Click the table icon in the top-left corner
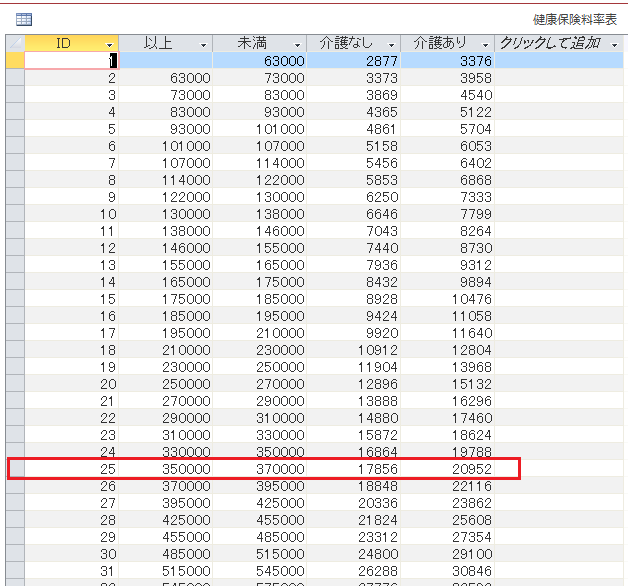The width and height of the screenshot is (628, 586). [23, 18]
